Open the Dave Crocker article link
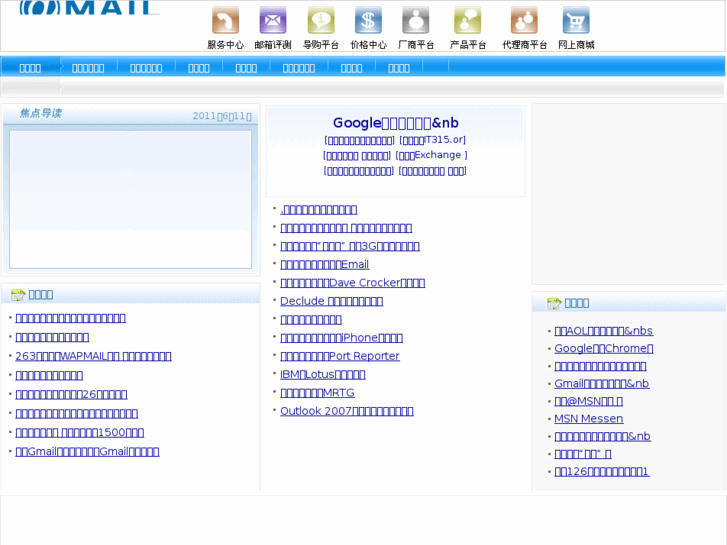The width and height of the screenshot is (727, 545). tap(352, 282)
